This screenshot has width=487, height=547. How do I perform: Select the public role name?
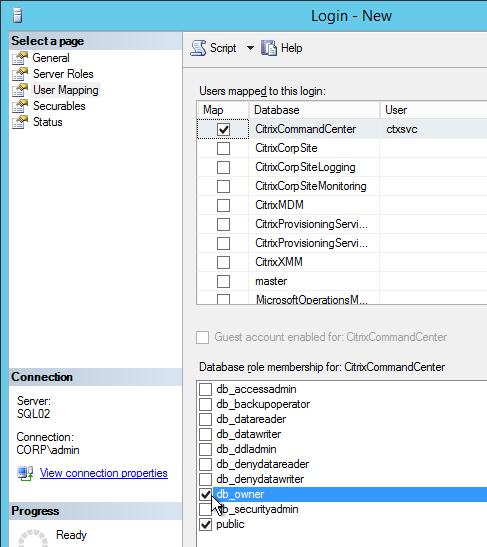coord(230,524)
